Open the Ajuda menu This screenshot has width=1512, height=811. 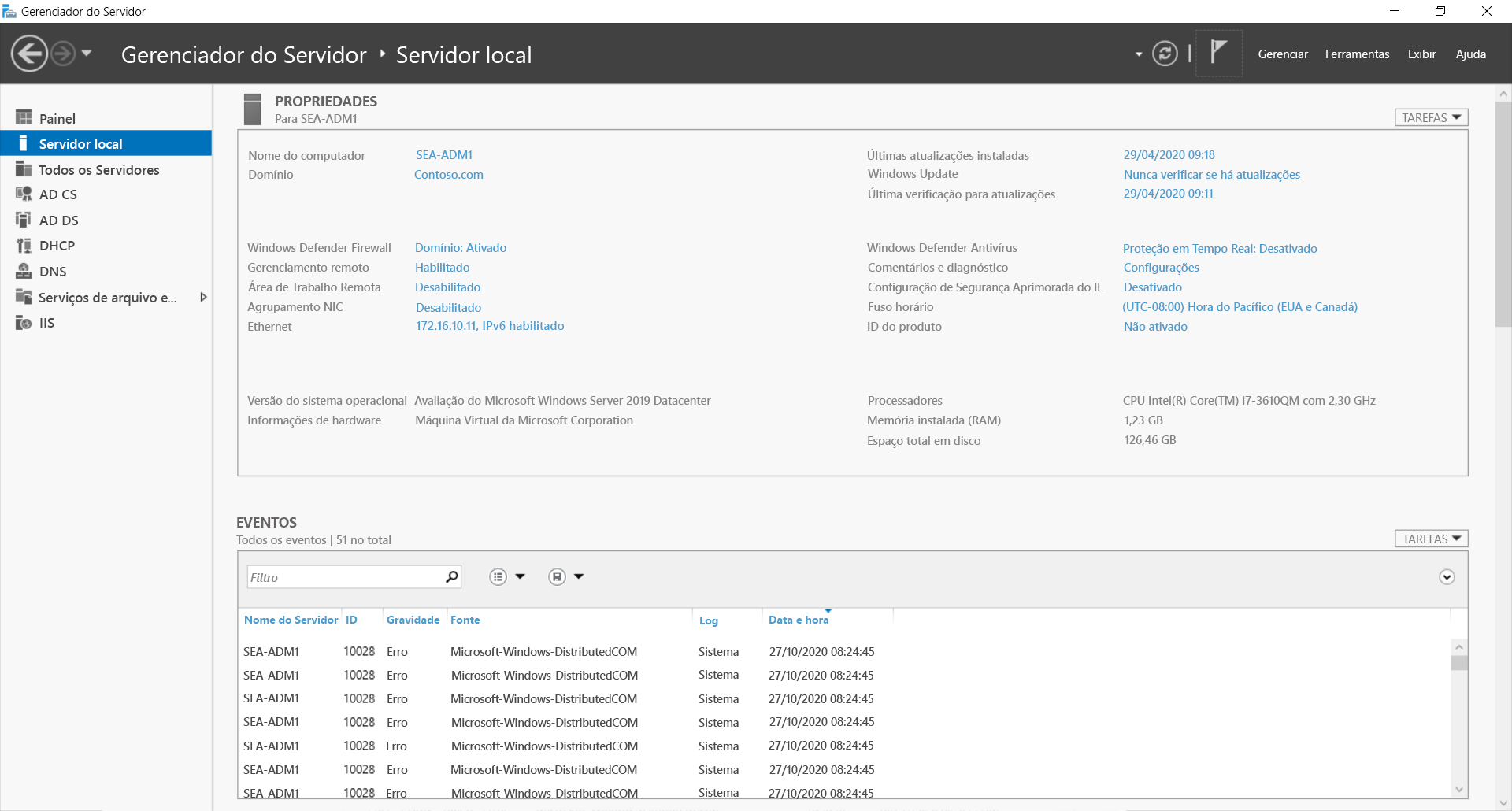pos(1470,54)
